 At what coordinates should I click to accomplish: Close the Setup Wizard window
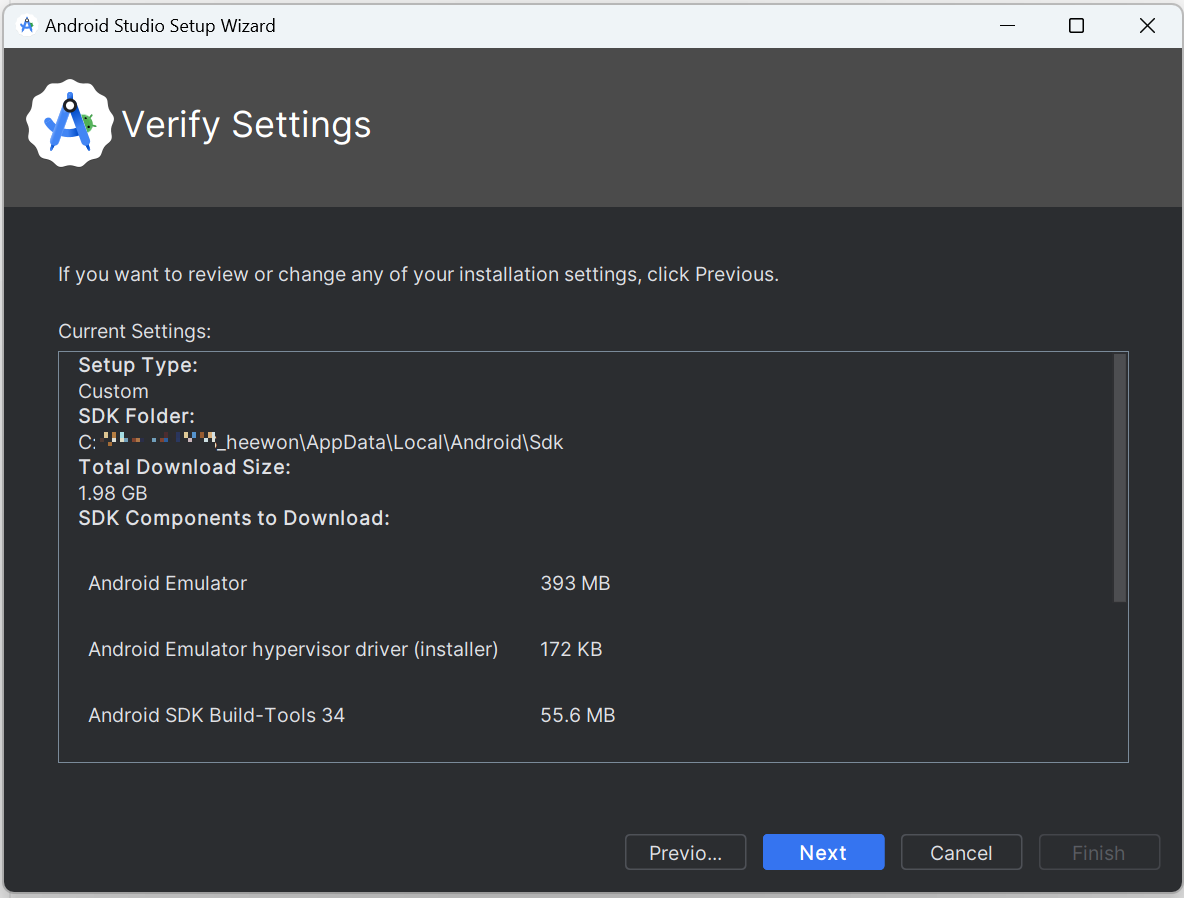pos(1147,26)
